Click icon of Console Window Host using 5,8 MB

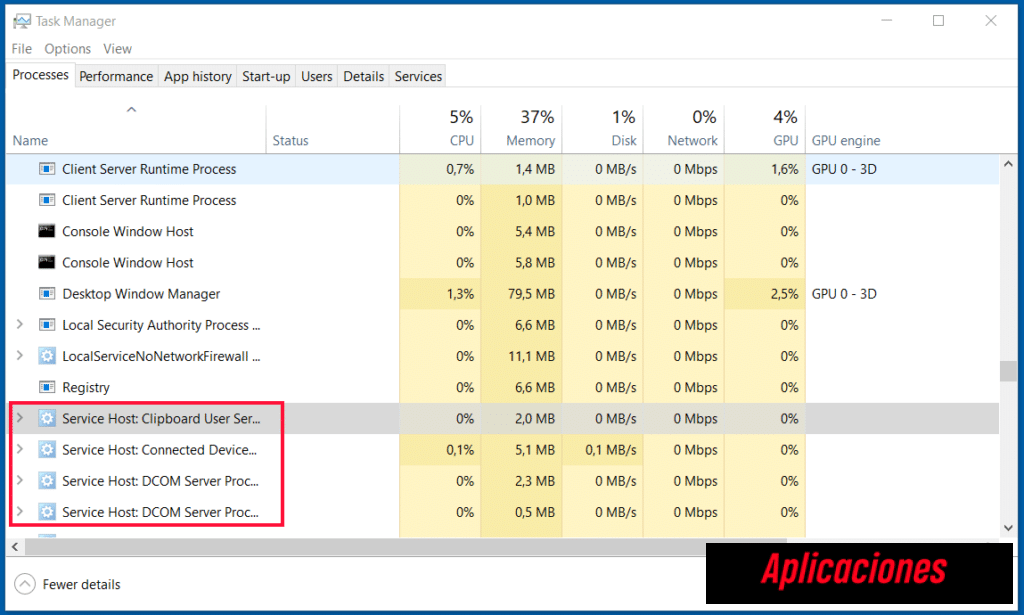[x=46, y=262]
